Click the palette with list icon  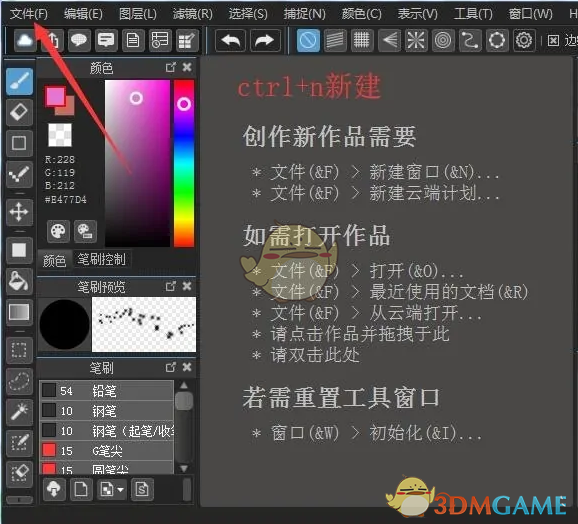(x=86, y=231)
